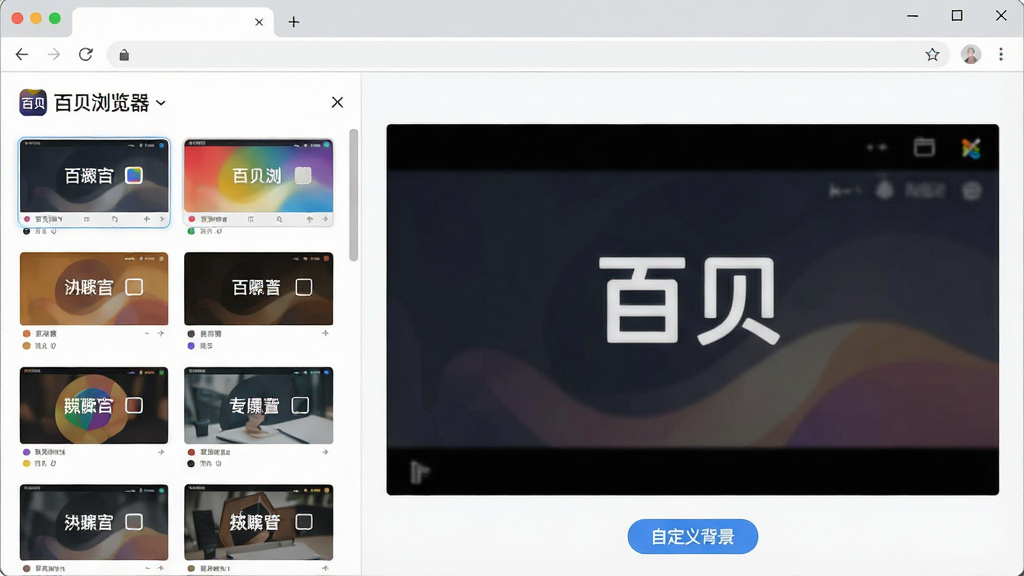
Task: Pick the red dot below desk notebook theme
Action: pyautogui.click(x=191, y=452)
